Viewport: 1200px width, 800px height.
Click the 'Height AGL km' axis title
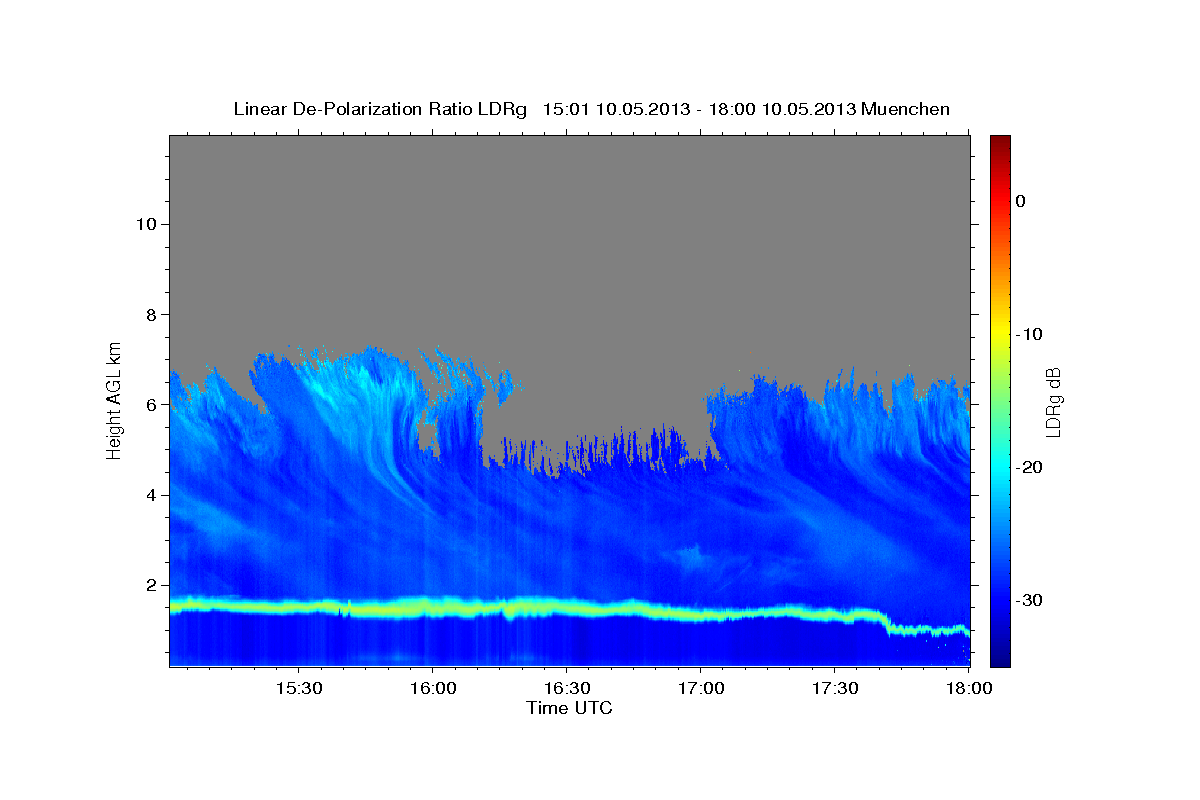[x=115, y=400]
